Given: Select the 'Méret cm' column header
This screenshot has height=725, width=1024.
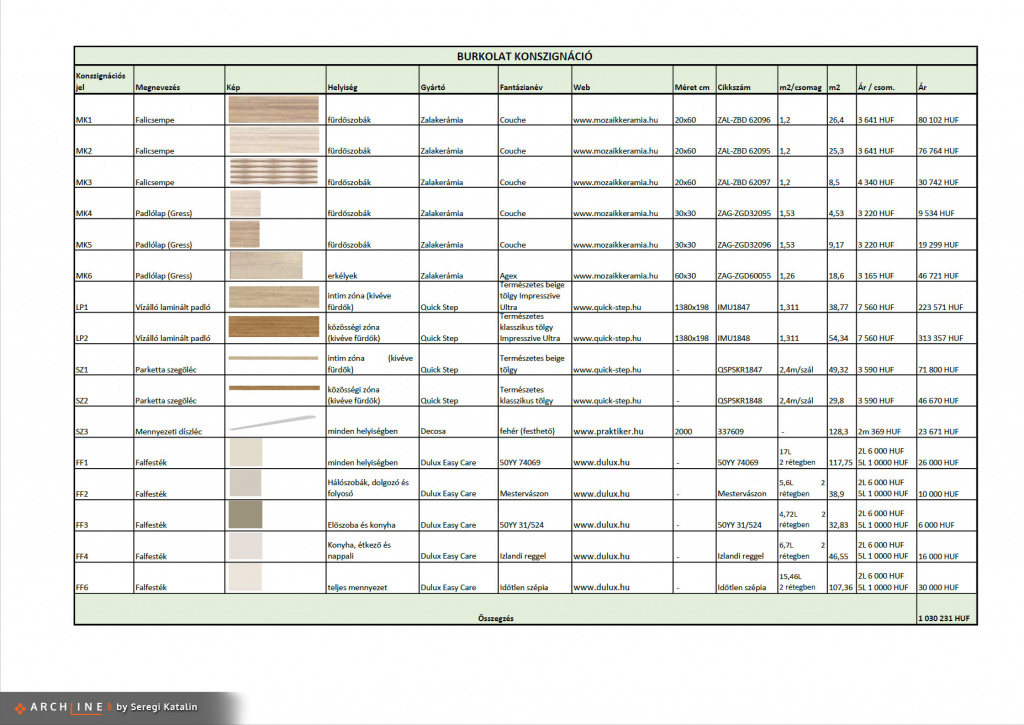Looking at the screenshot, I should tap(692, 87).
